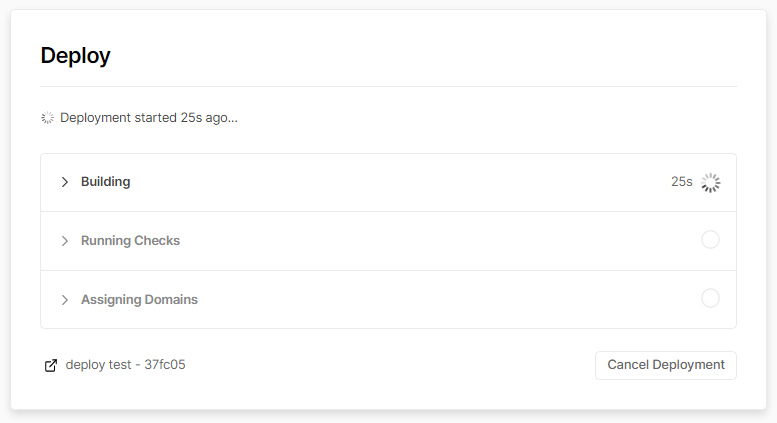Expand the Building step chevron
777x423 pixels.
coord(65,182)
